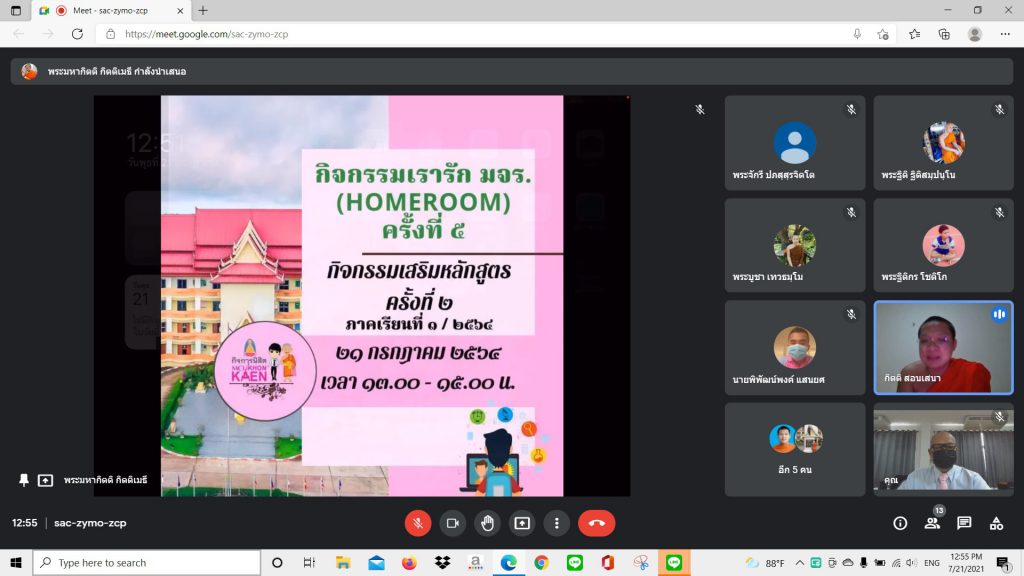Open File Explorer from the taskbar
Viewport: 1024px width, 576px height.
[x=343, y=562]
